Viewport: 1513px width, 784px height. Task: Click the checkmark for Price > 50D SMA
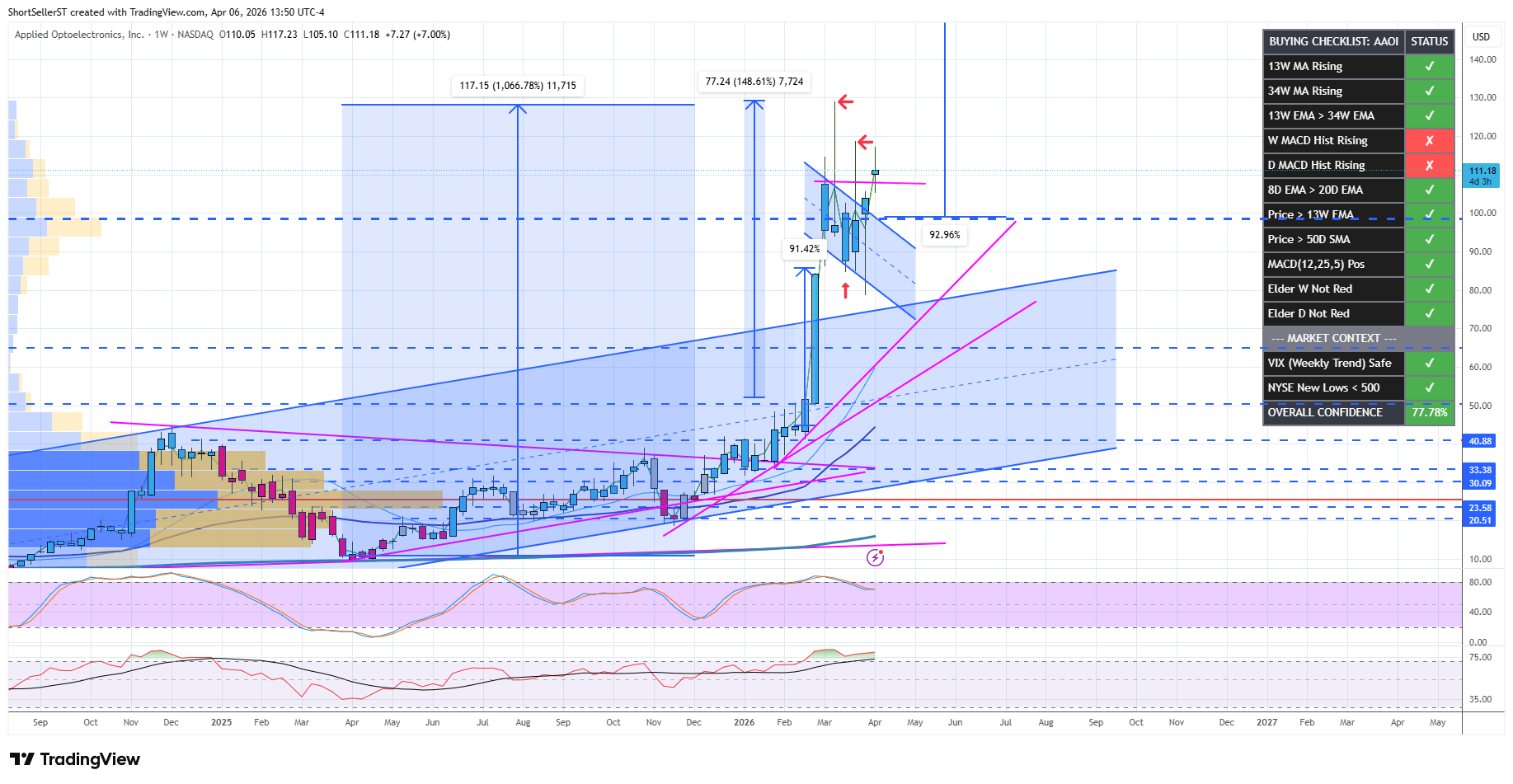[1429, 239]
